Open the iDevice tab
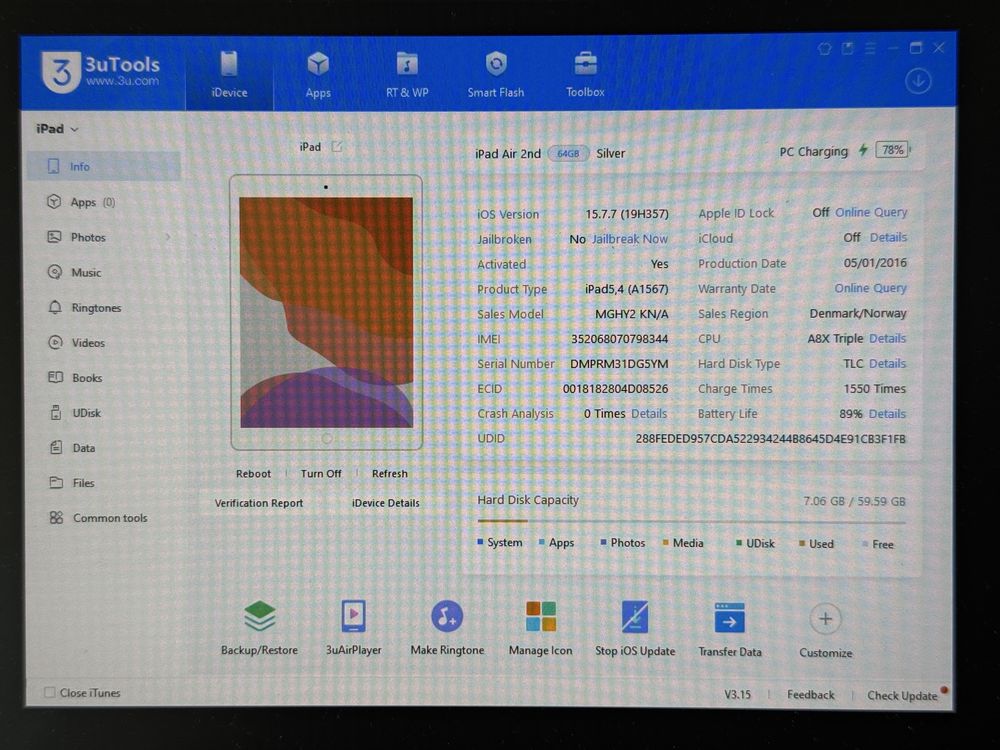 [229, 75]
